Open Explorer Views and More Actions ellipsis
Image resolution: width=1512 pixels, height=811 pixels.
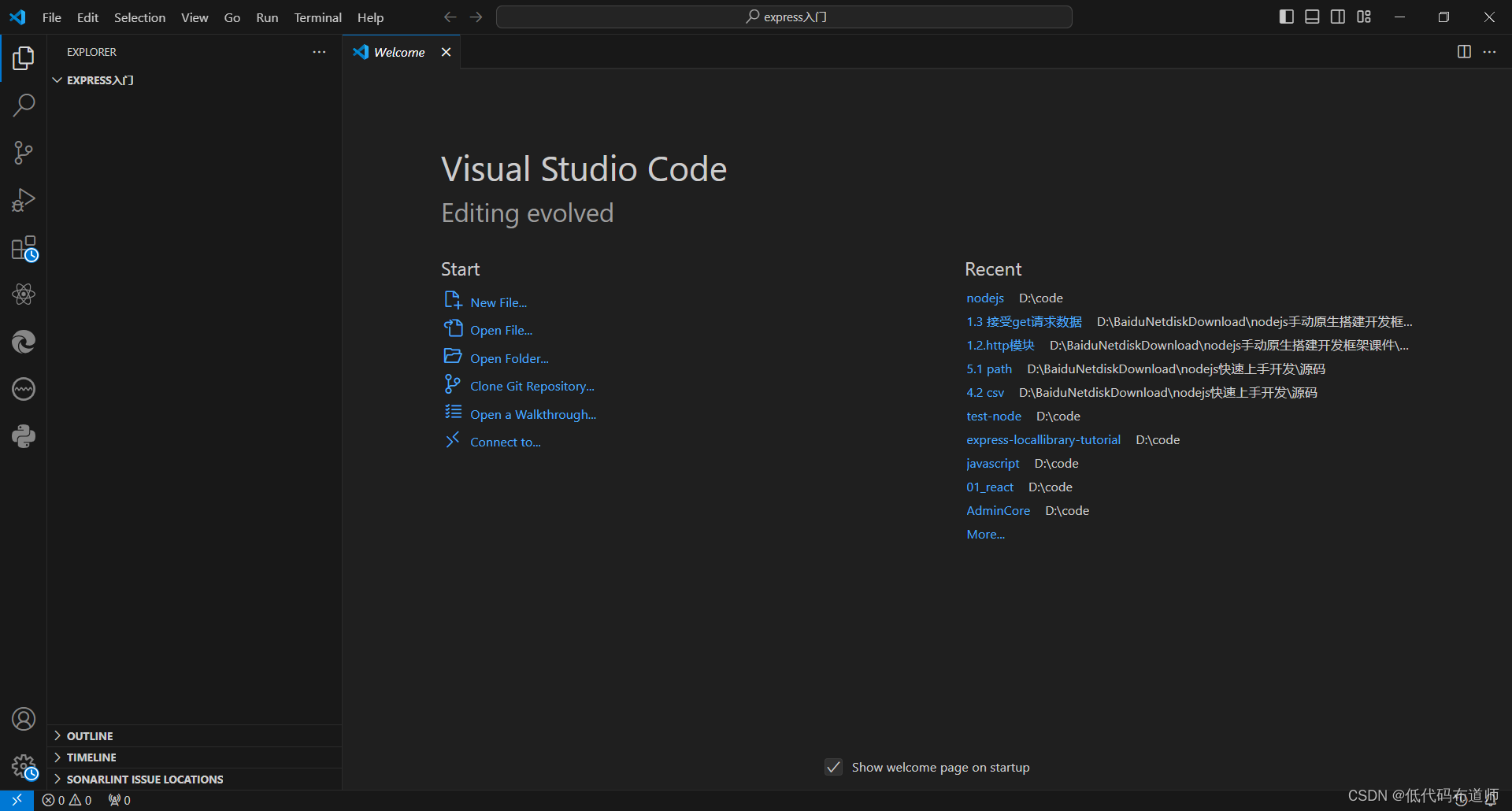(x=319, y=52)
